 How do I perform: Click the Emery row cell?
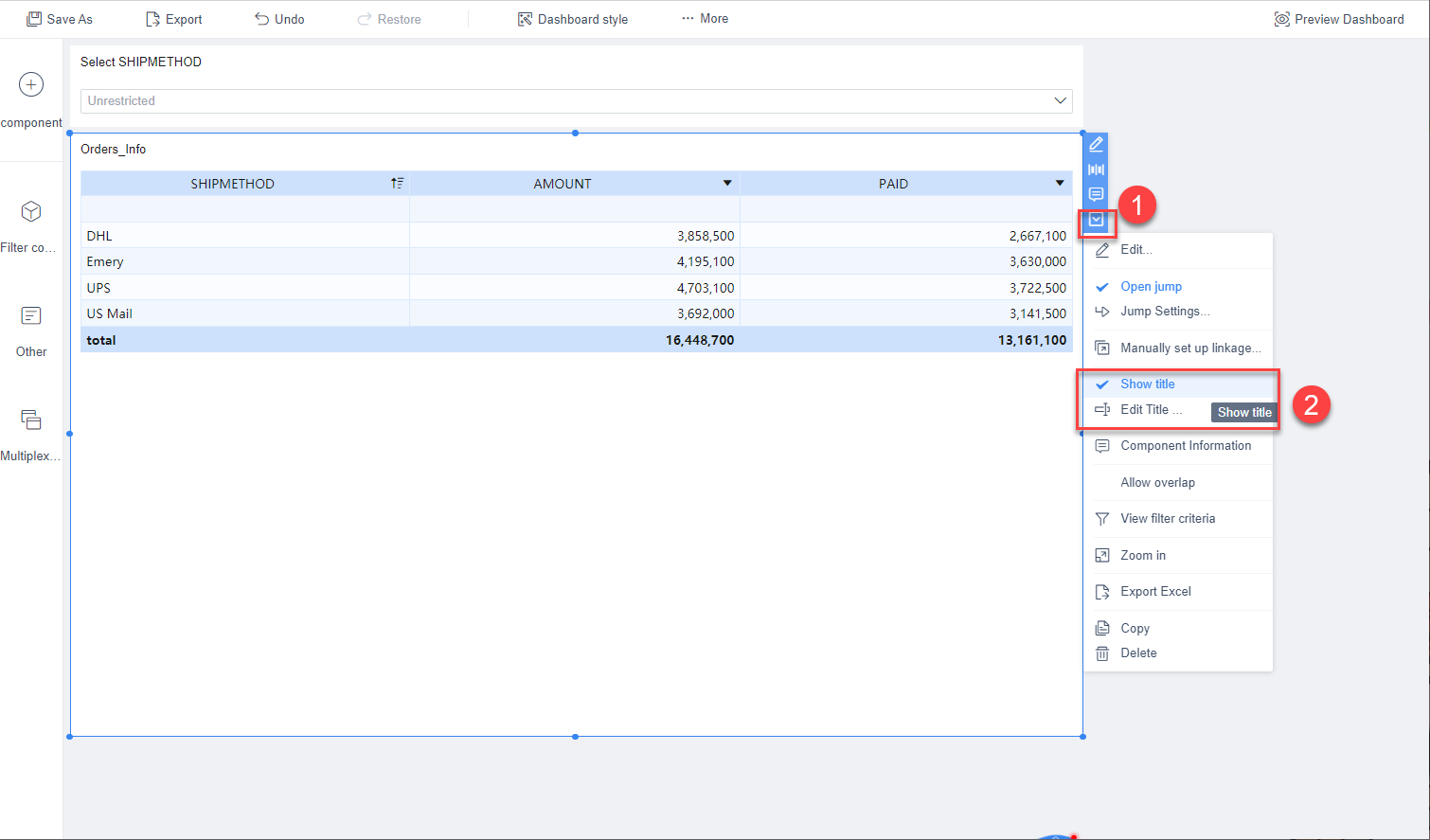tap(245, 261)
